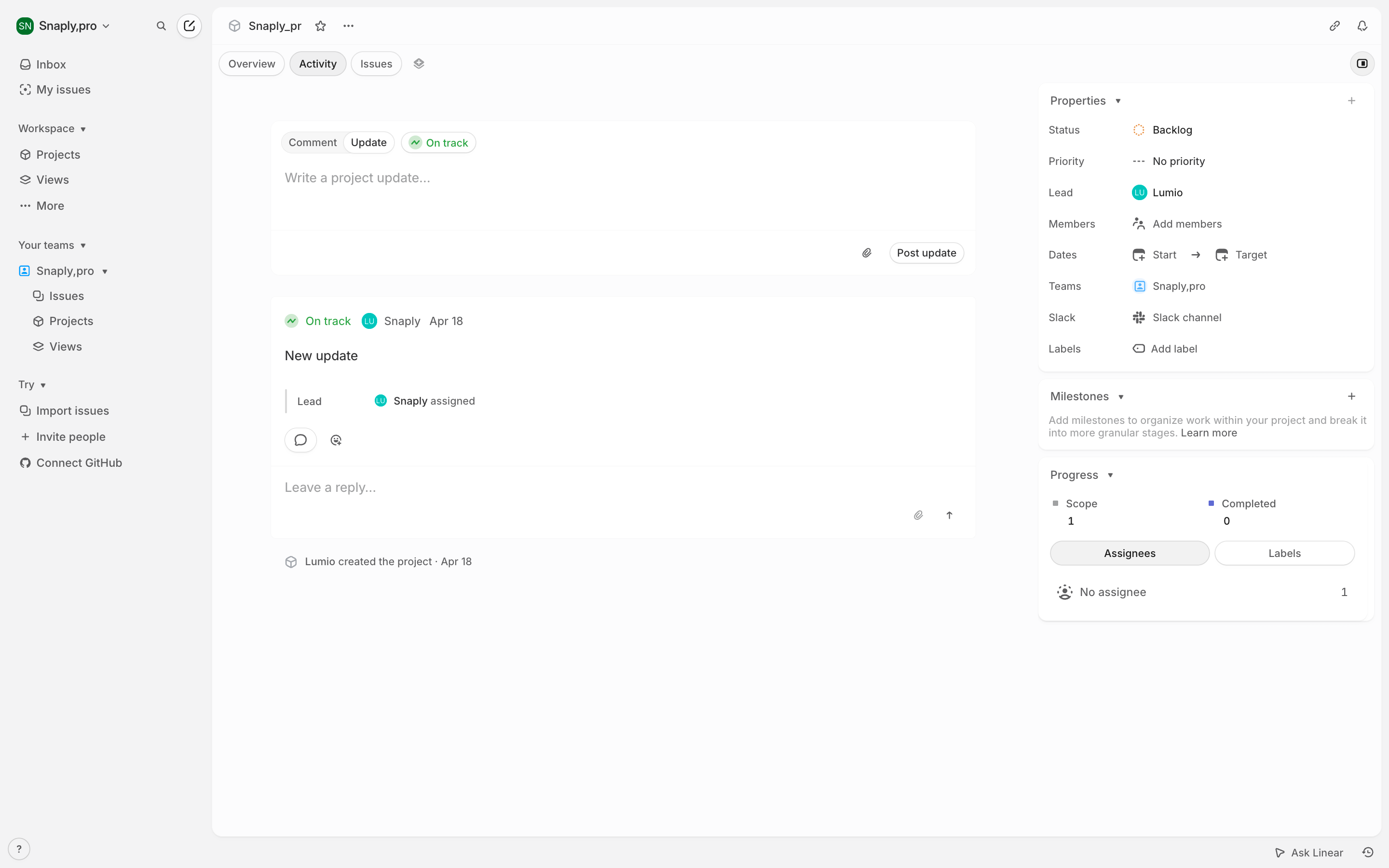1389x868 pixels.
Task: Open Backlog status dropdown
Action: (x=1162, y=130)
